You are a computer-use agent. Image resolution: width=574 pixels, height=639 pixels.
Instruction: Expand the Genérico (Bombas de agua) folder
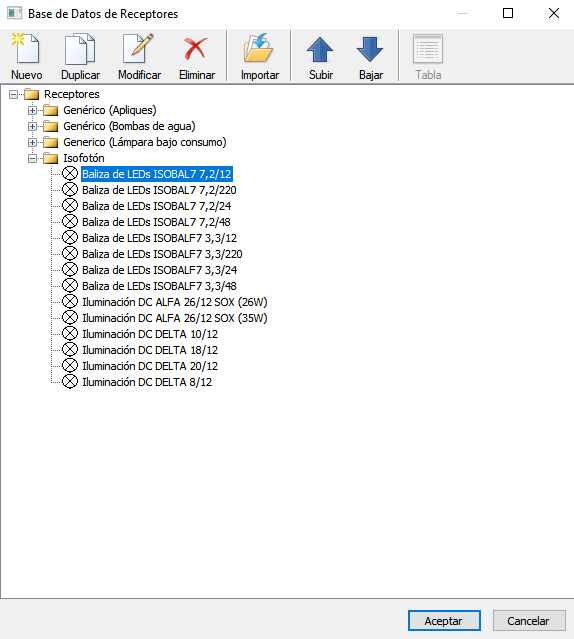[33, 126]
